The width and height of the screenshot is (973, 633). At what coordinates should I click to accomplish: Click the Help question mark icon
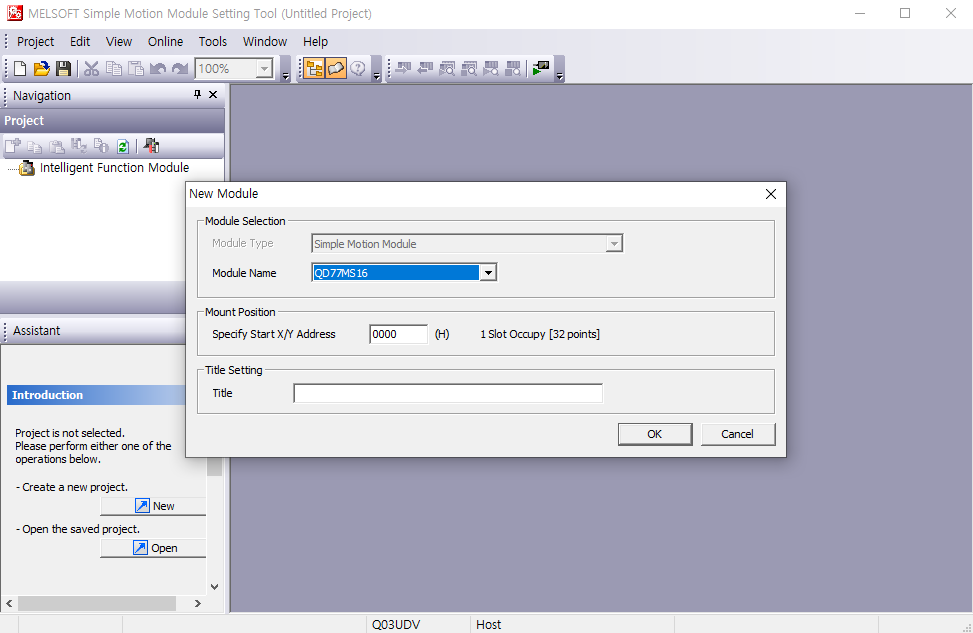coord(357,68)
